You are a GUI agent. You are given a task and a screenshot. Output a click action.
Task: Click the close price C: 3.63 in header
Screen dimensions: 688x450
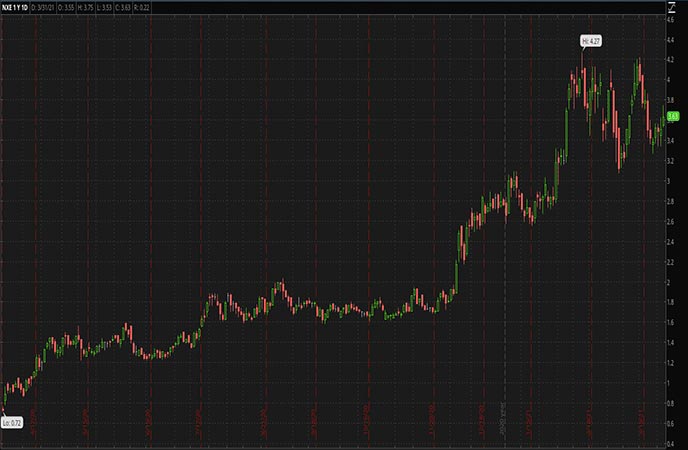coord(122,7)
